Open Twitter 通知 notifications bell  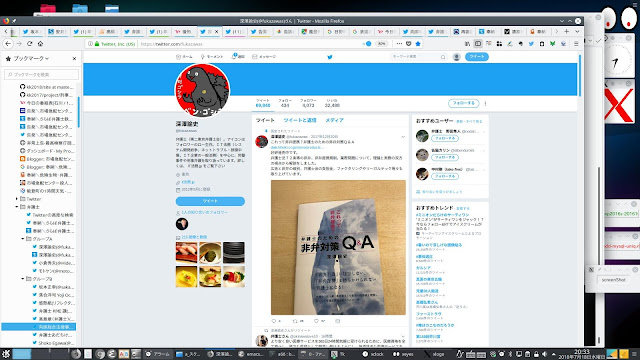[x=238, y=57]
